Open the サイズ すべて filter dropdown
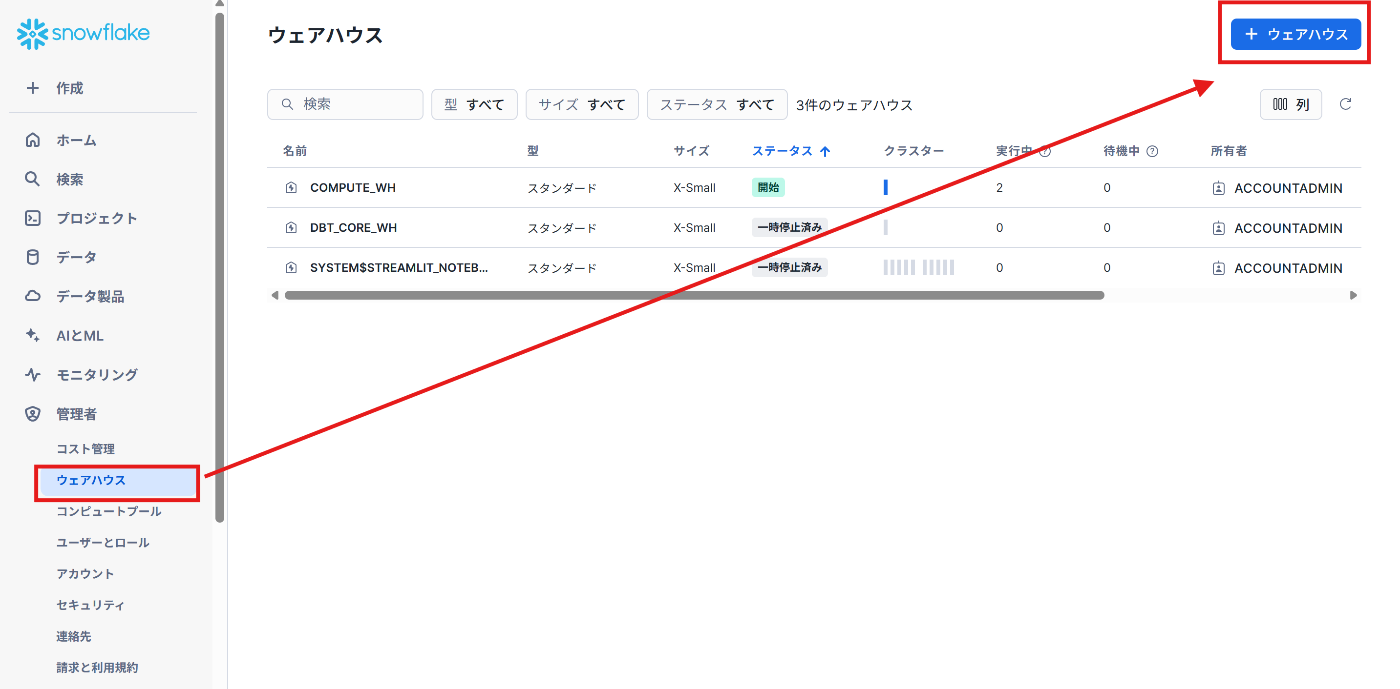Image resolution: width=1400 pixels, height=689 pixels. (x=582, y=104)
